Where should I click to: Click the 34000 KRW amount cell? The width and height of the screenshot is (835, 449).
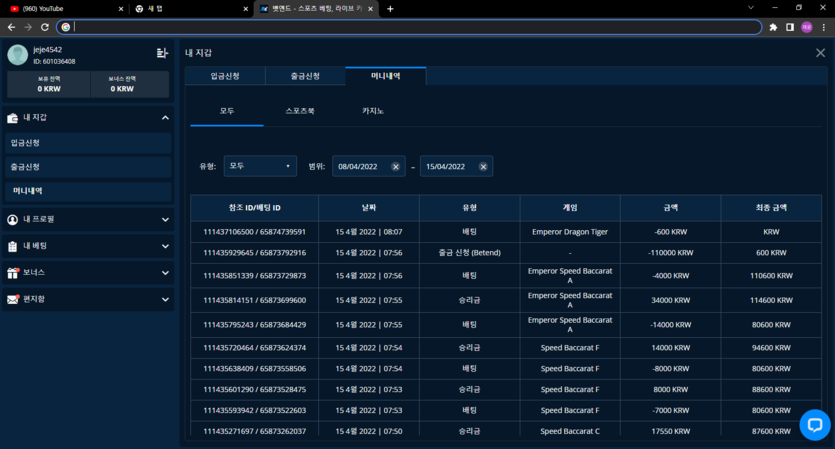coord(670,300)
